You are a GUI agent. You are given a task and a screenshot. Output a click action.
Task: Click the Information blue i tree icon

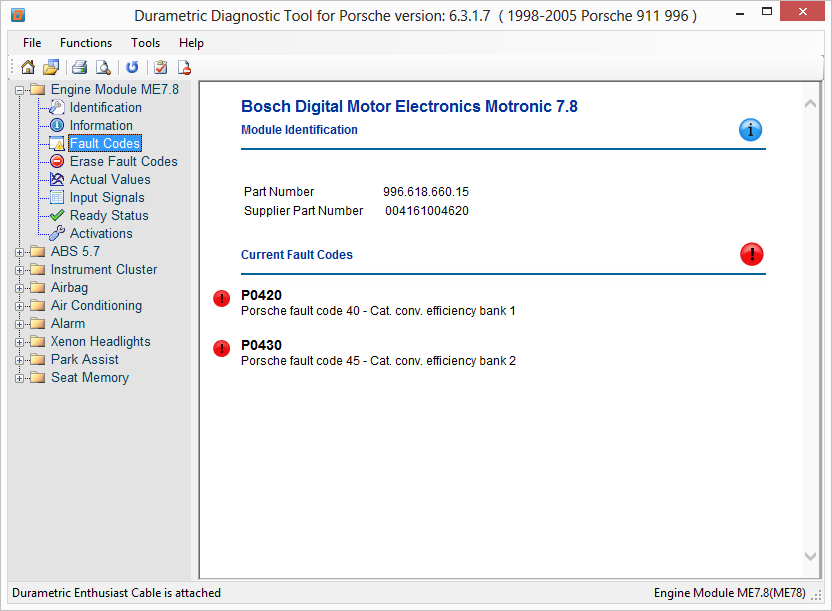coord(57,125)
